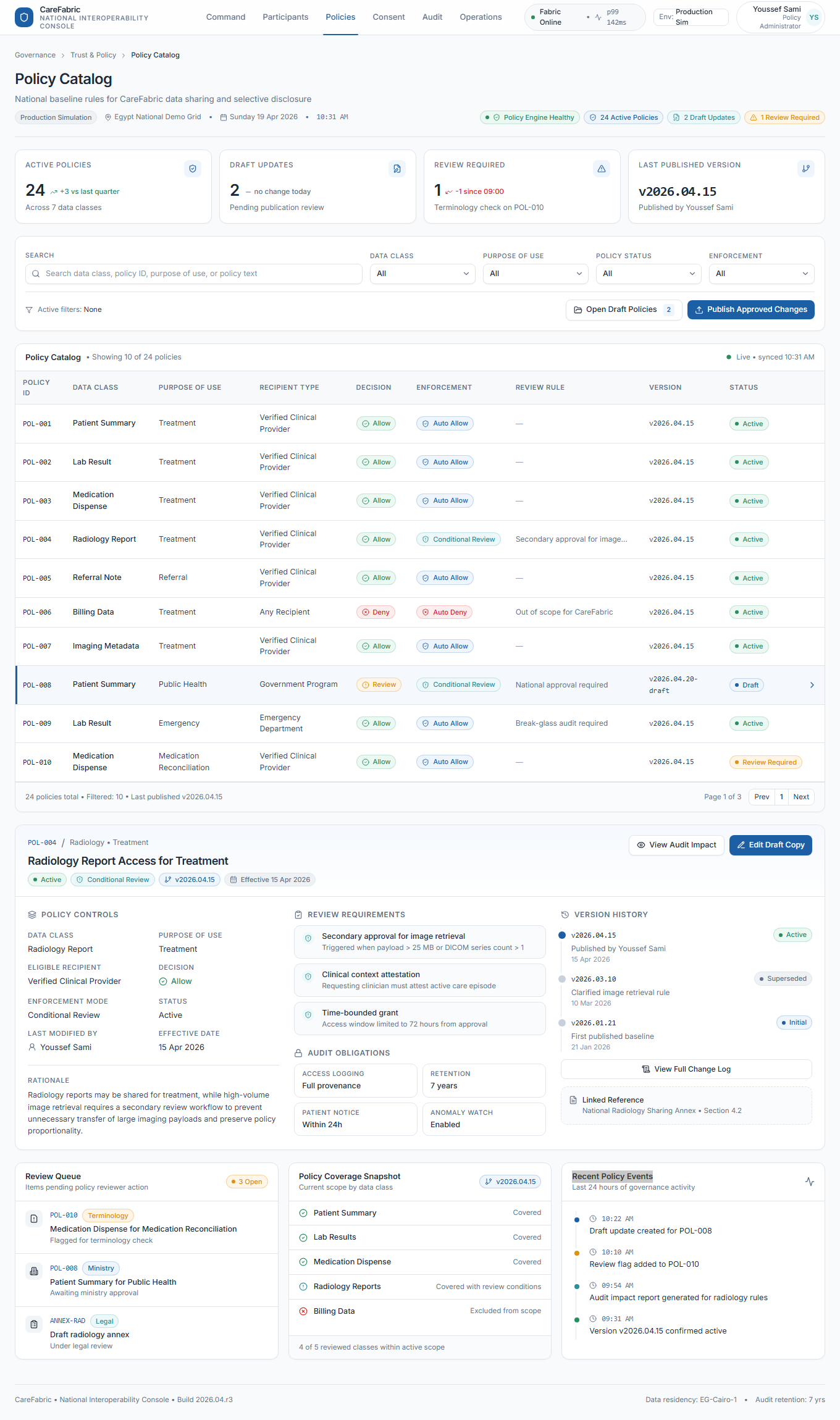840x1420 pixels.
Task: Click Edit Draft Copy button
Action: pyautogui.click(x=770, y=845)
